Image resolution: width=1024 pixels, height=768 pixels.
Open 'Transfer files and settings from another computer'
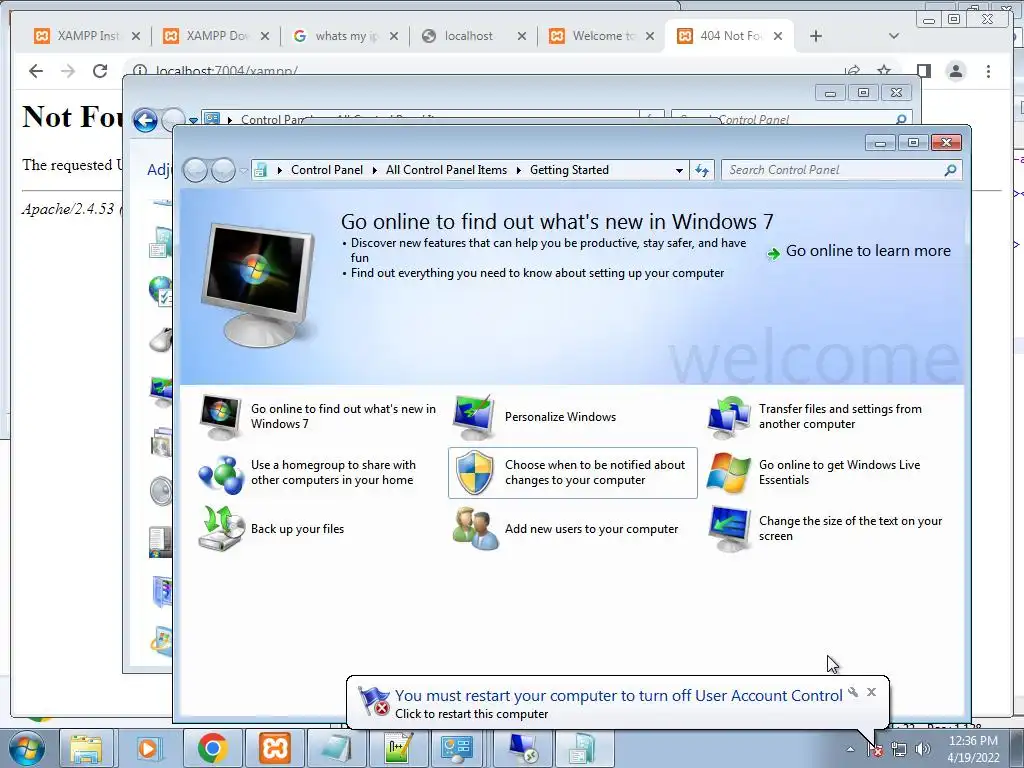coord(825,417)
